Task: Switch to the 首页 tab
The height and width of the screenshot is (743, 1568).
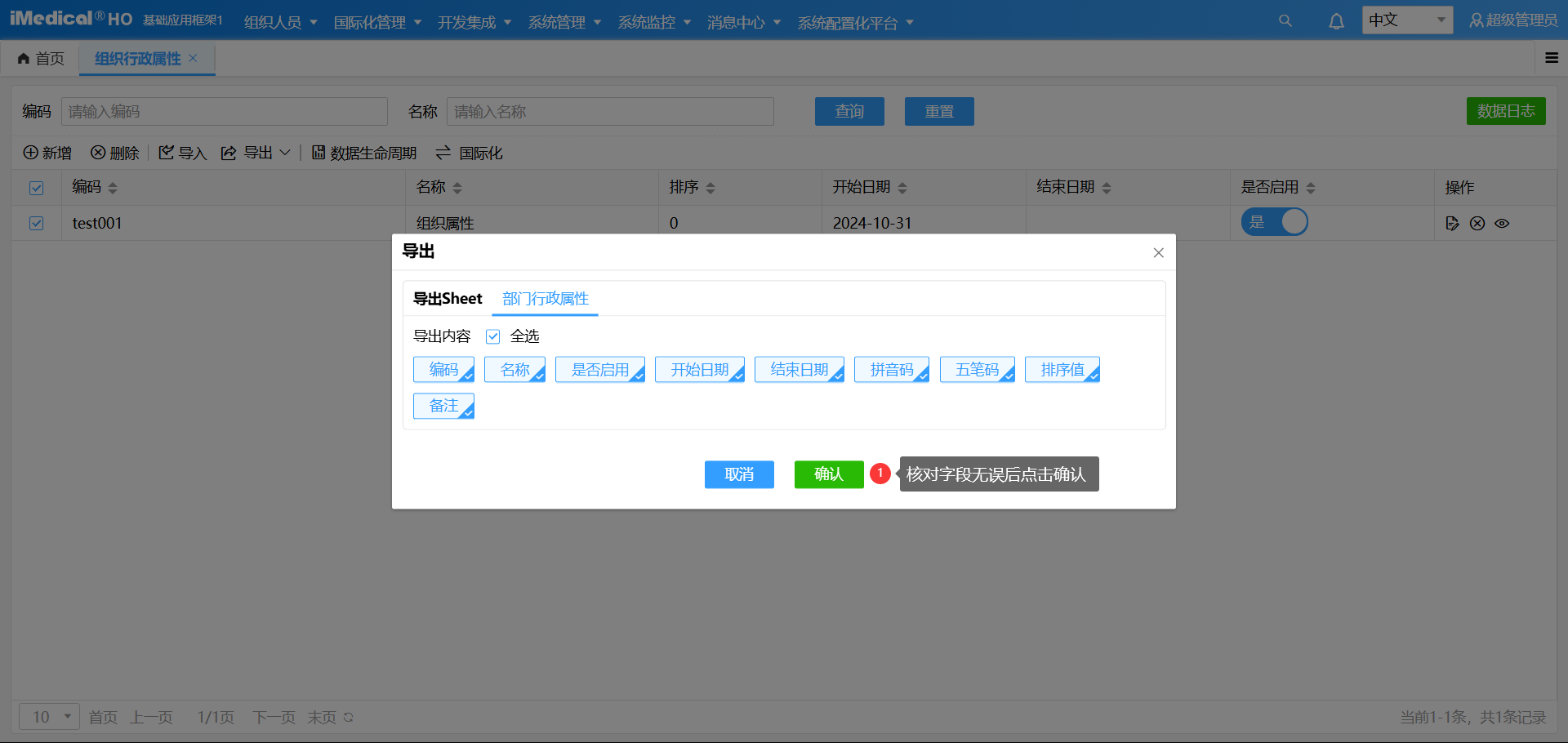Action: 41,59
